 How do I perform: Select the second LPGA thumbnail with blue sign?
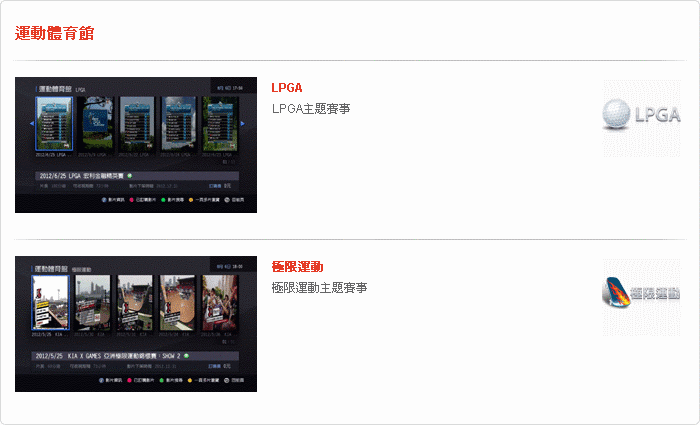[x=96, y=124]
